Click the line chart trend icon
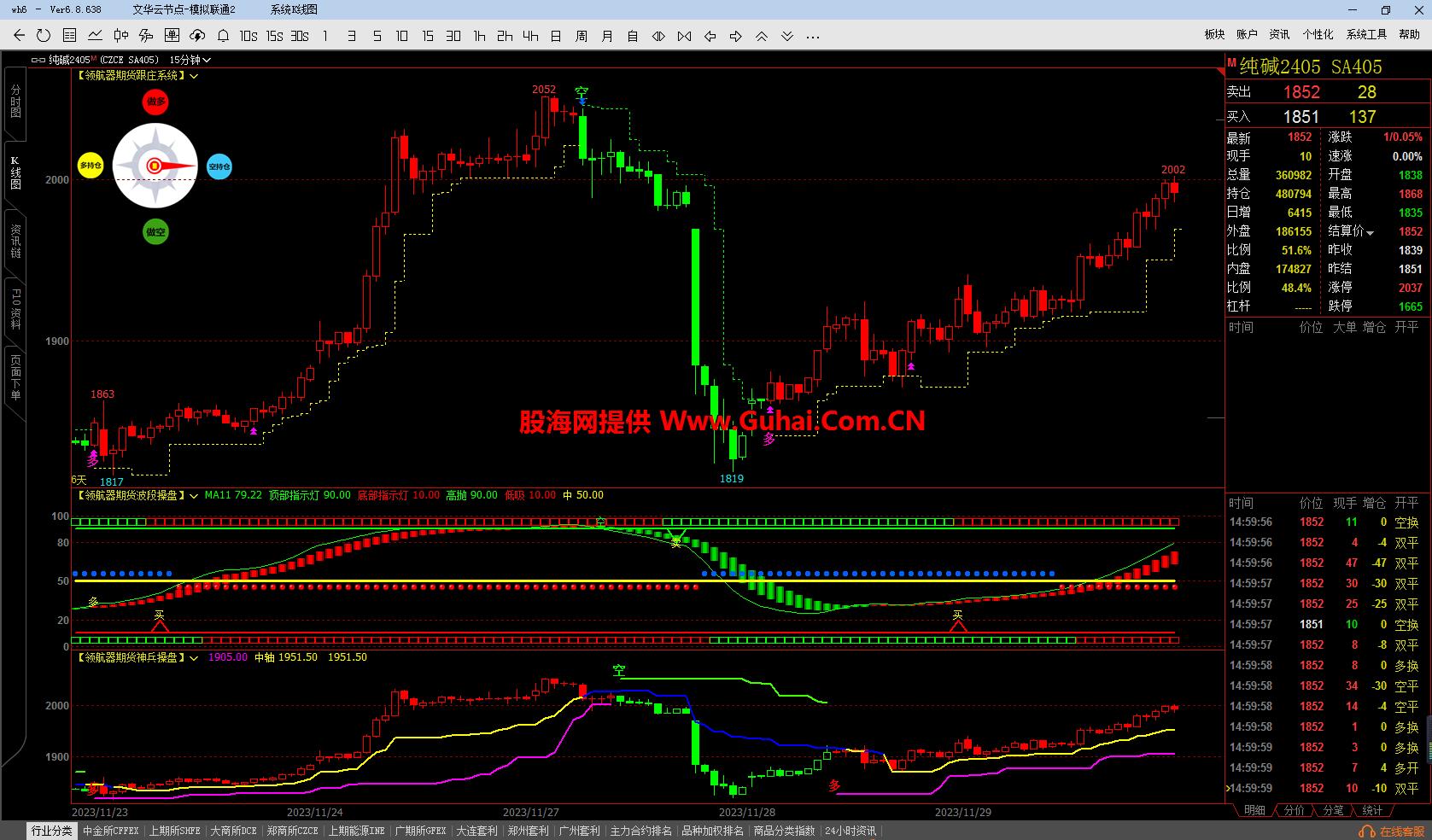Screen dimensions: 1432x840 [x=95, y=36]
